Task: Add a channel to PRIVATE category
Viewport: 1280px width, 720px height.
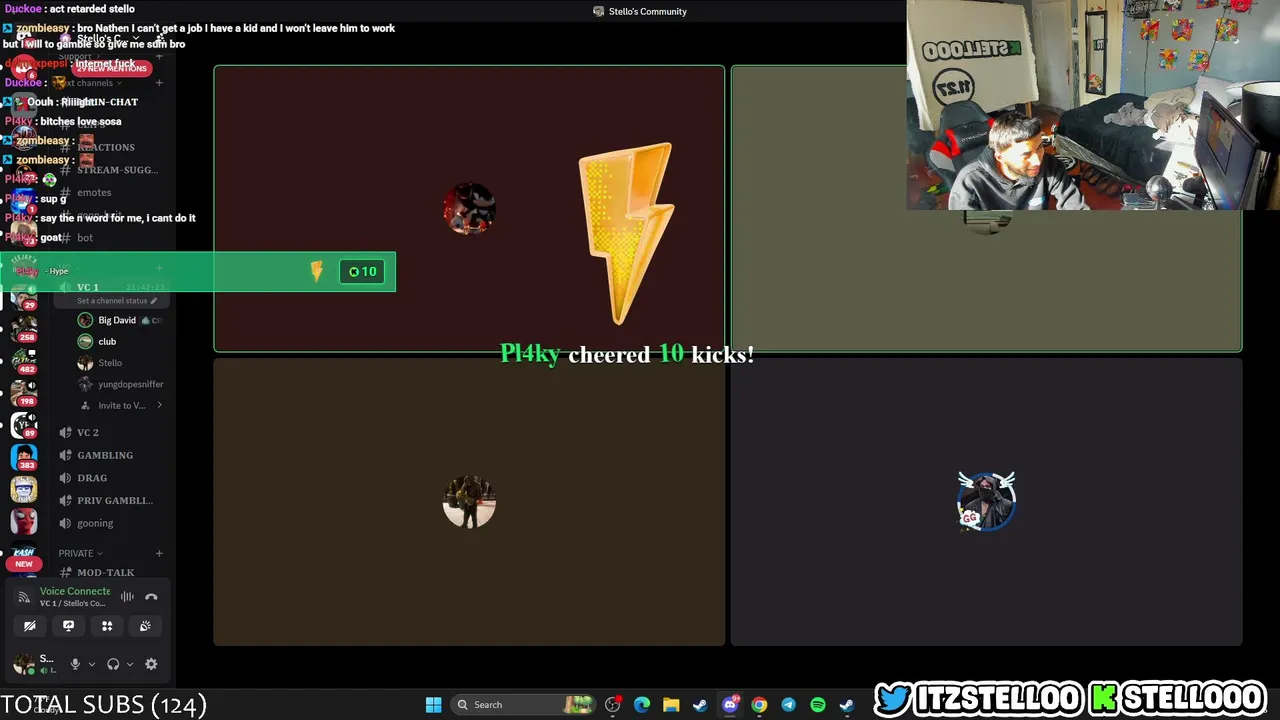Action: [159, 553]
